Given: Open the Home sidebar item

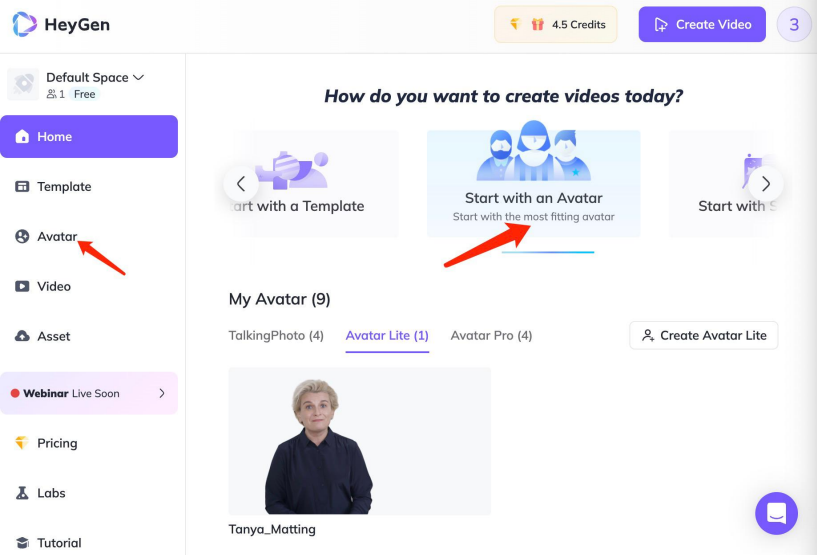Looking at the screenshot, I should [x=90, y=137].
